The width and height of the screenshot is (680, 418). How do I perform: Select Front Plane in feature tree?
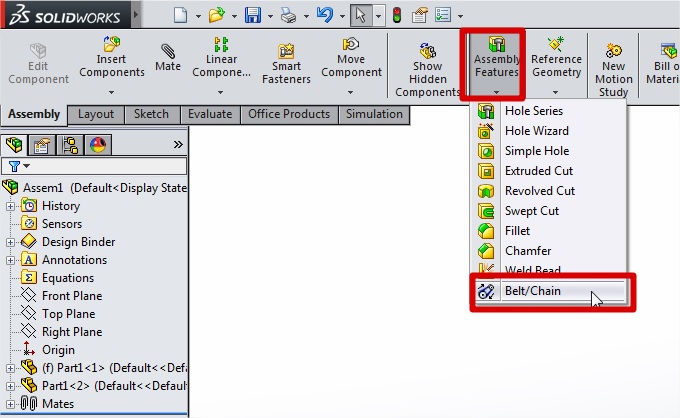[72, 296]
